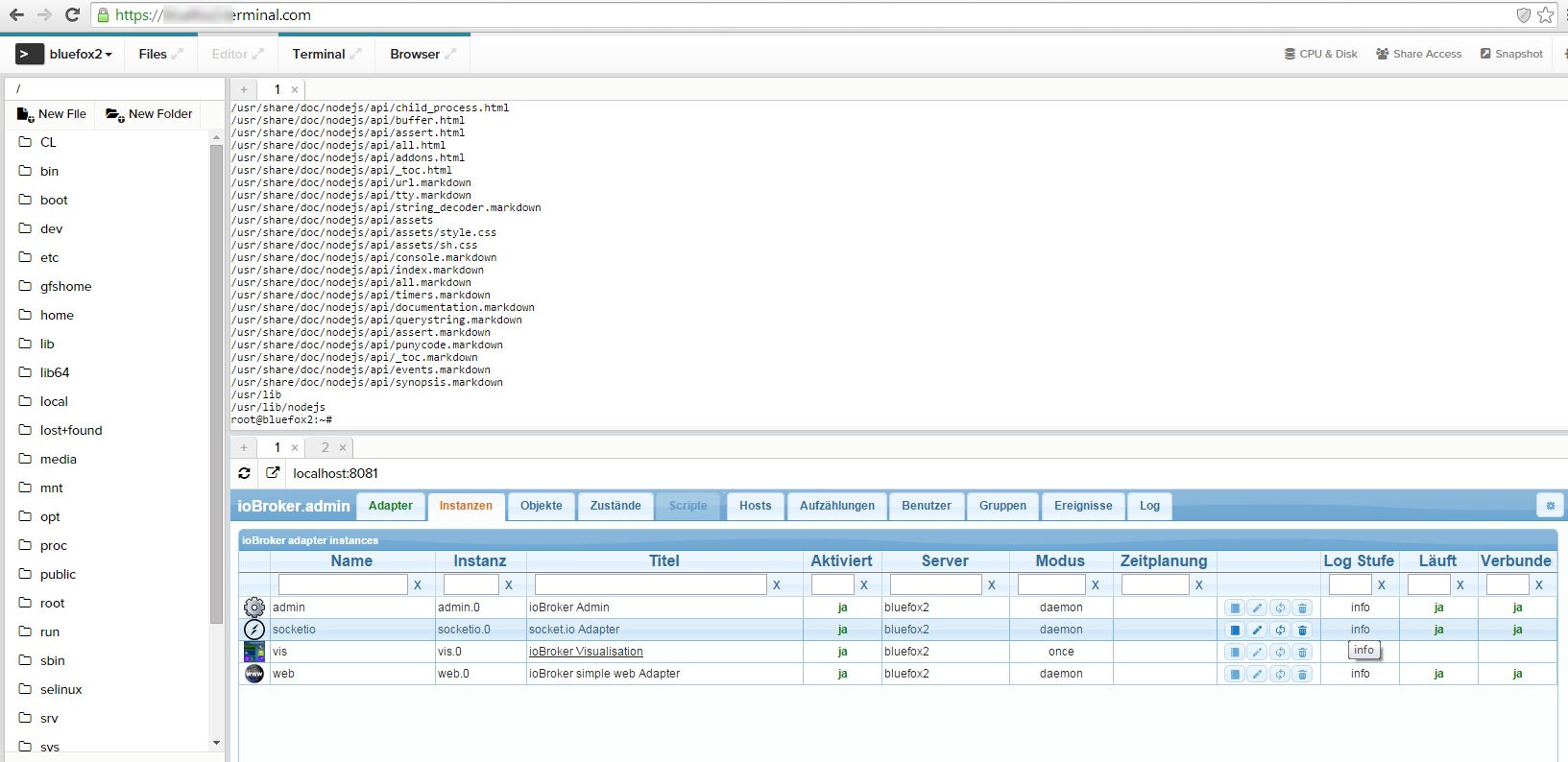Delete the admin instance
This screenshot has height=762, width=1568.
click(1302, 607)
